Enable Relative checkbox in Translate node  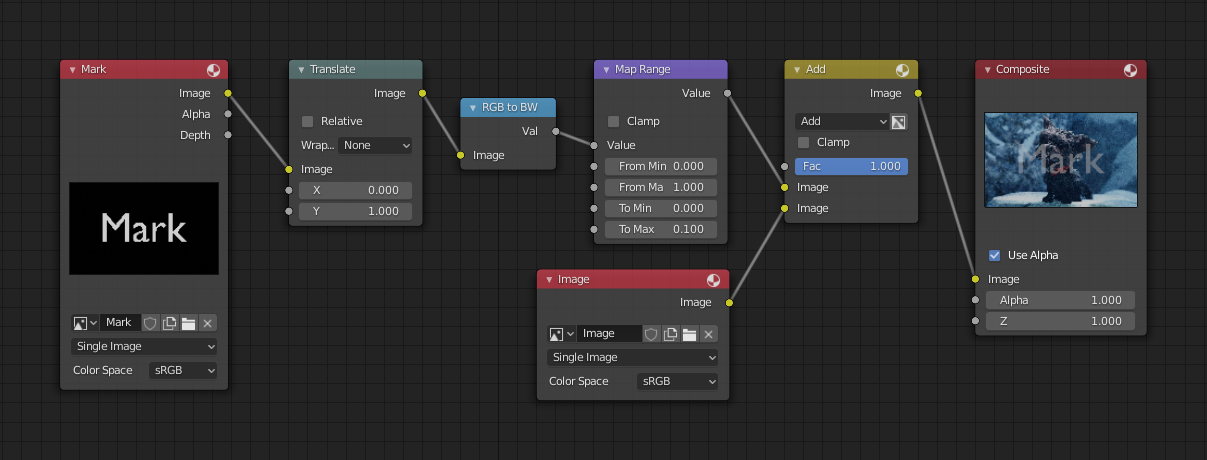pyautogui.click(x=308, y=121)
